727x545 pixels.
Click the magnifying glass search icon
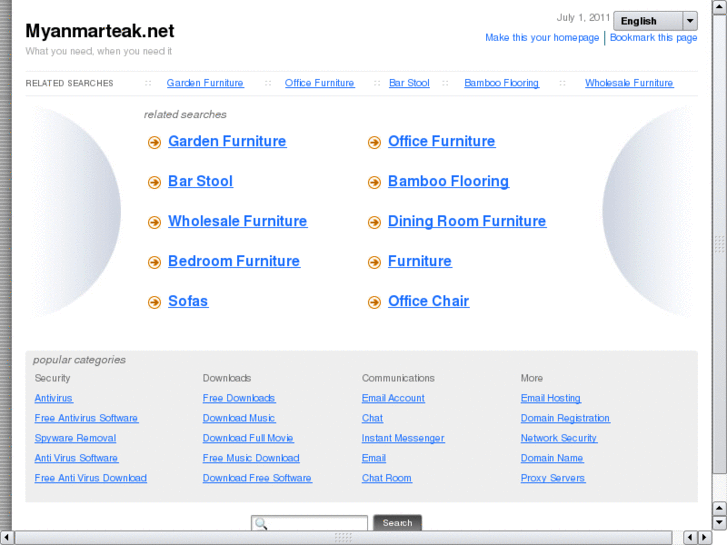[260, 523]
